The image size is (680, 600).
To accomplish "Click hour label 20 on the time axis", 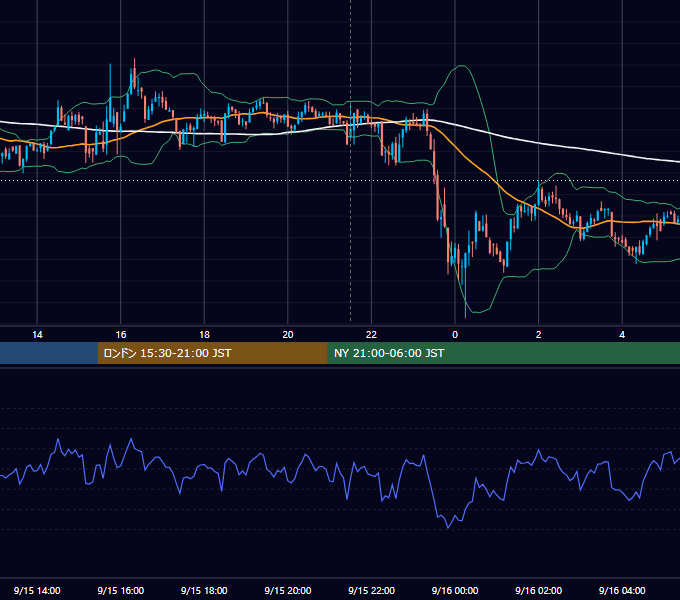I will (x=288, y=335).
